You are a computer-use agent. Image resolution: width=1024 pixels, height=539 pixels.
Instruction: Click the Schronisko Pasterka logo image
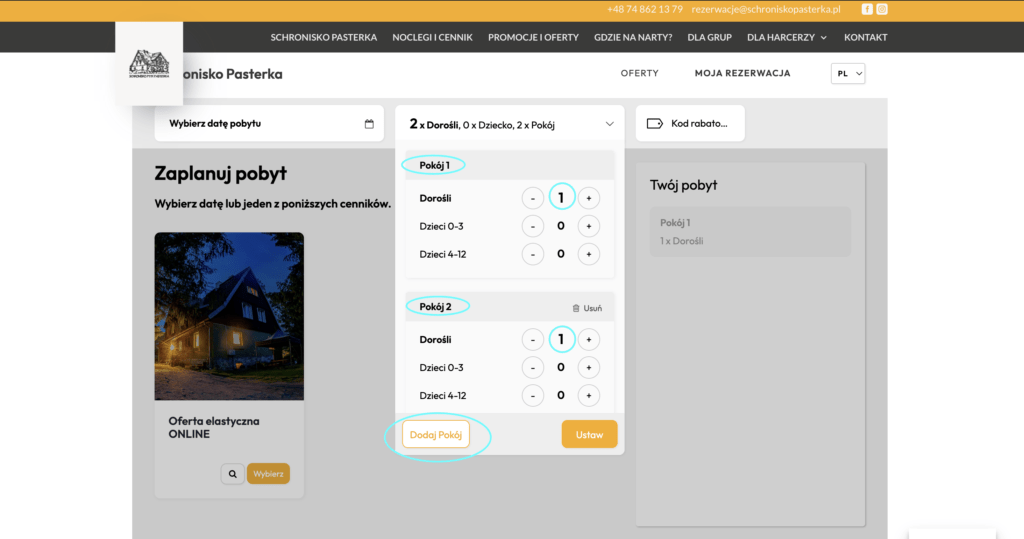pyautogui.click(x=149, y=64)
